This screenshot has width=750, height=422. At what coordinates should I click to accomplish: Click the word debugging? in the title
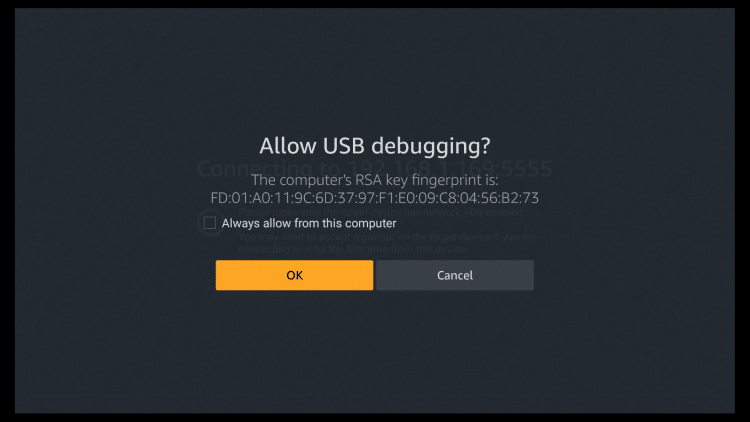click(431, 146)
